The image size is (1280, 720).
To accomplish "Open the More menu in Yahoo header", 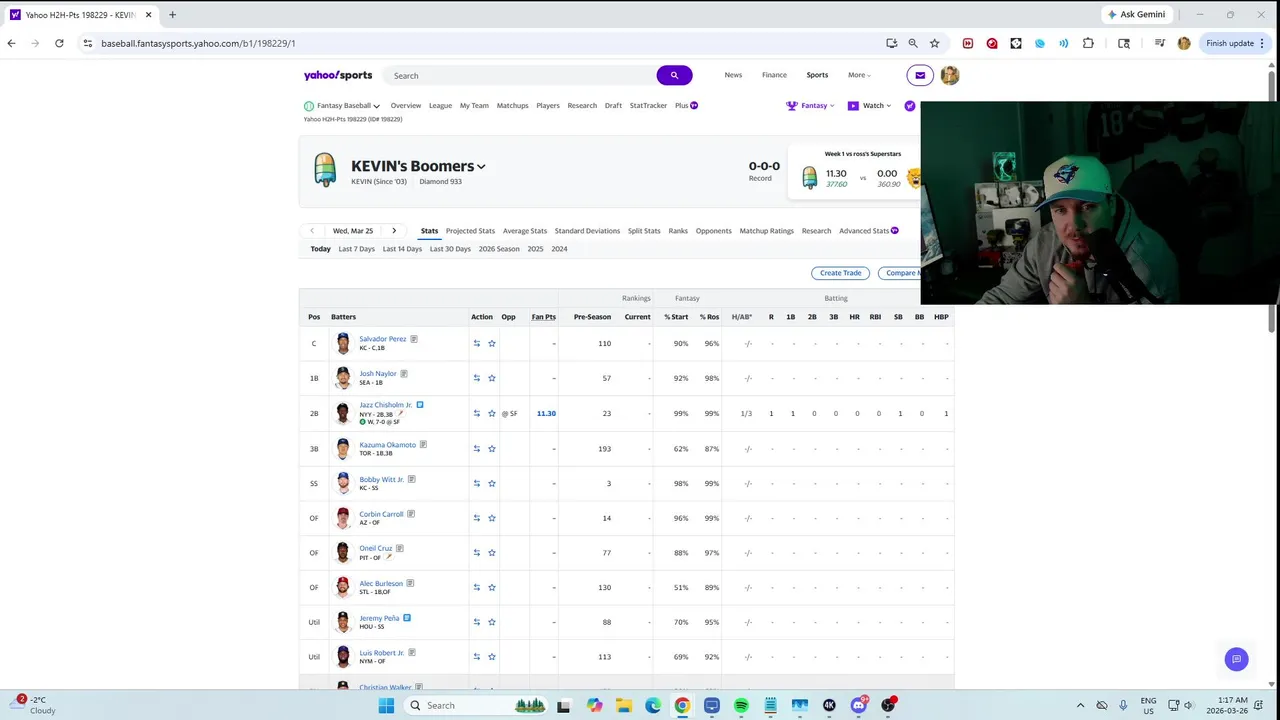I will point(859,75).
